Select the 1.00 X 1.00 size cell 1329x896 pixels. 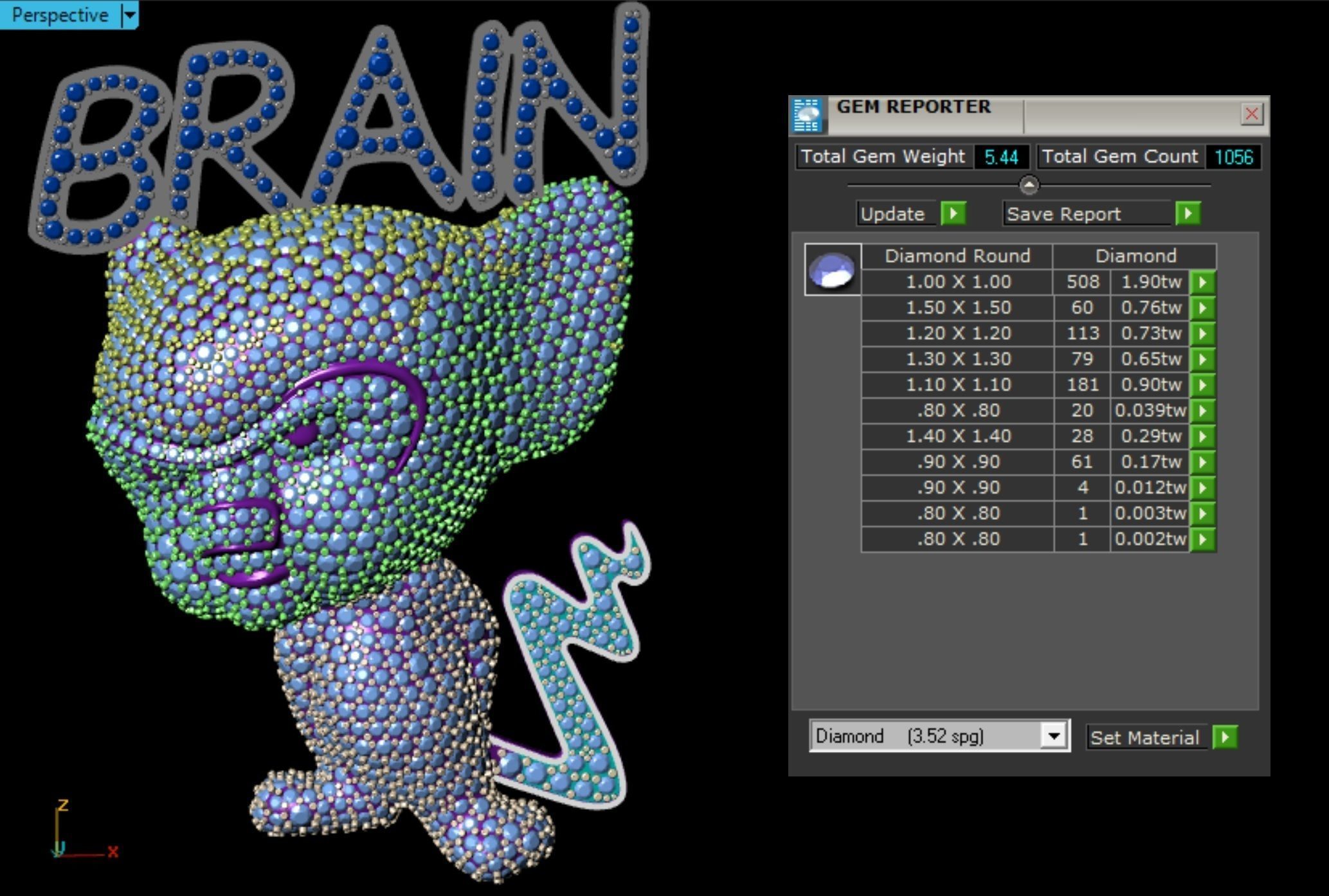point(957,282)
